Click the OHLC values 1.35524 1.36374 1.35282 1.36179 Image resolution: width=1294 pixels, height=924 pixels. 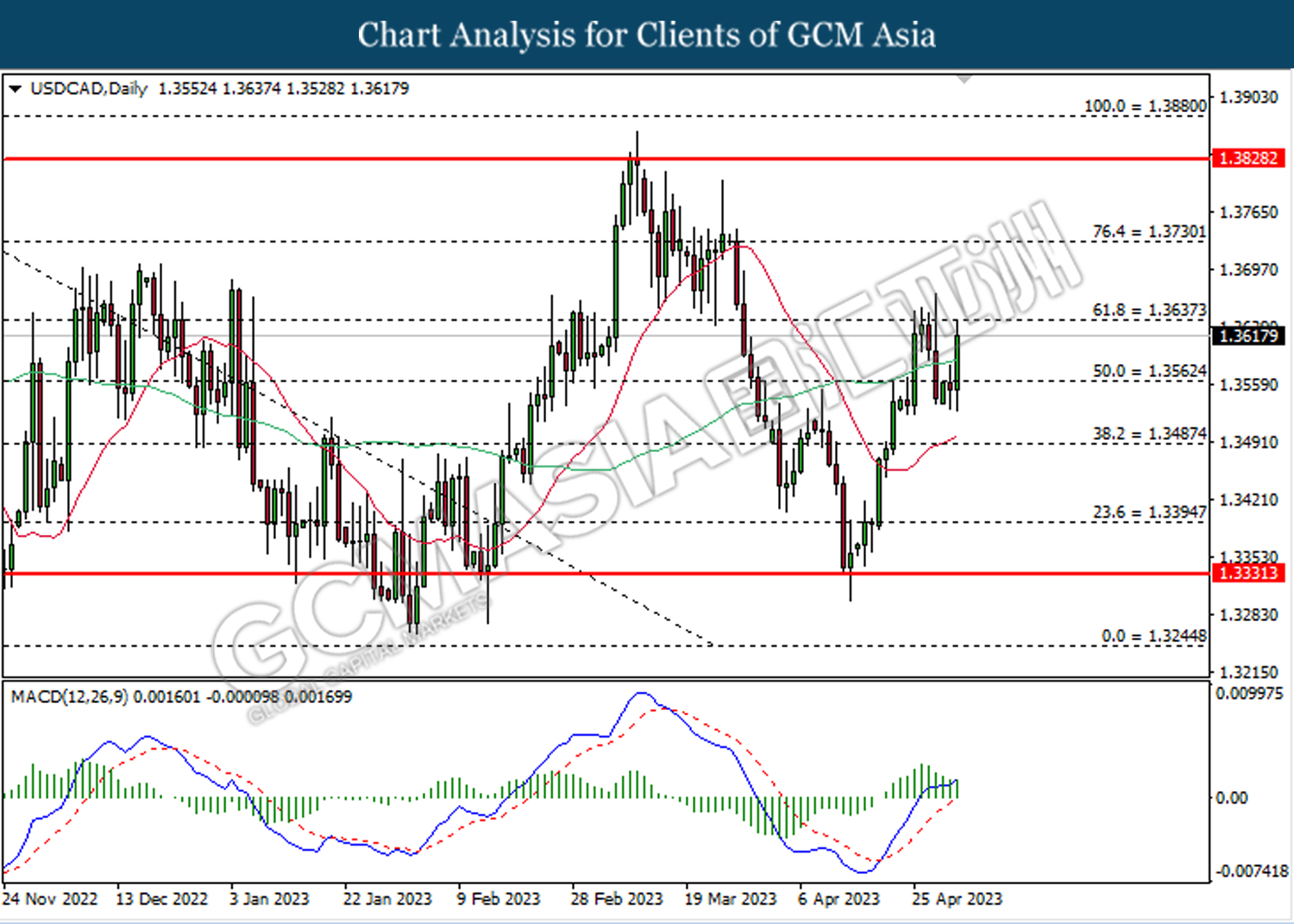(x=284, y=89)
